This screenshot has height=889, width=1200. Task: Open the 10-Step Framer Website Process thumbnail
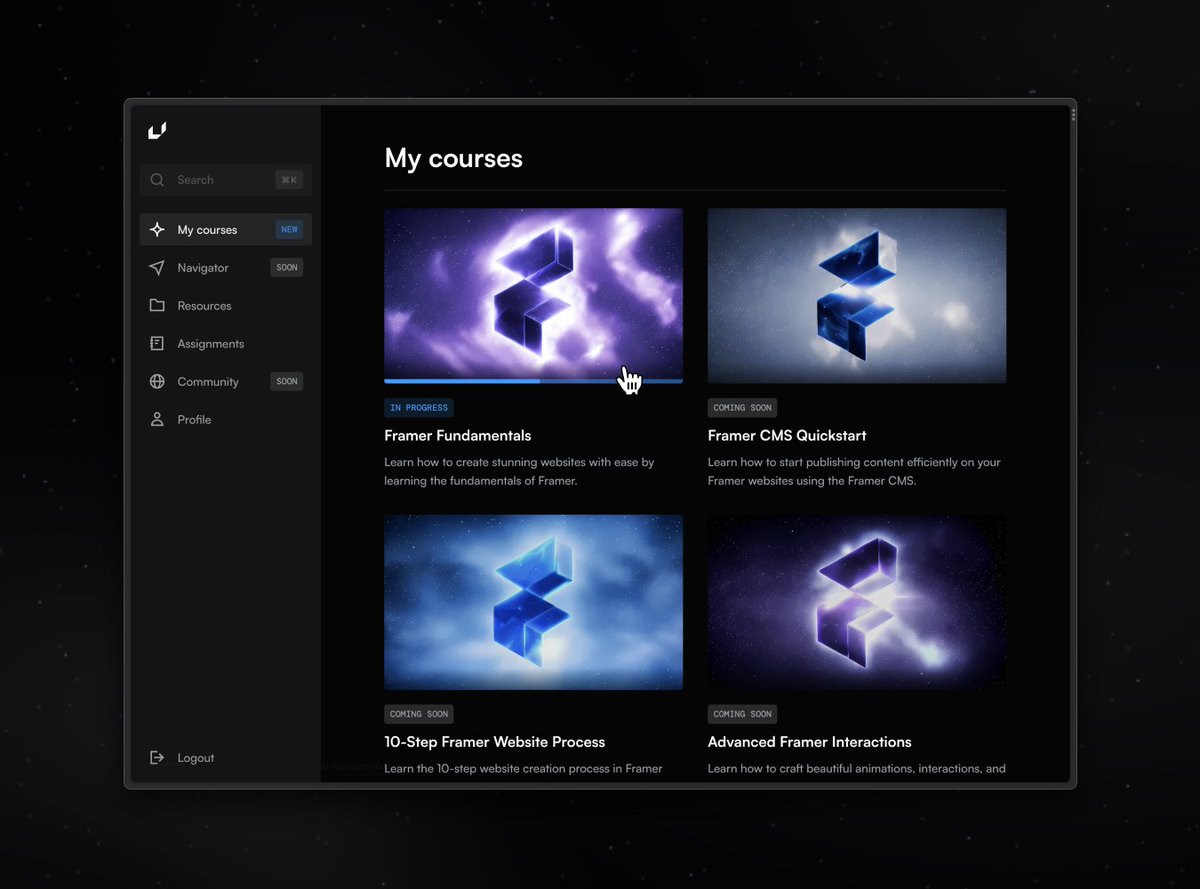pos(533,601)
